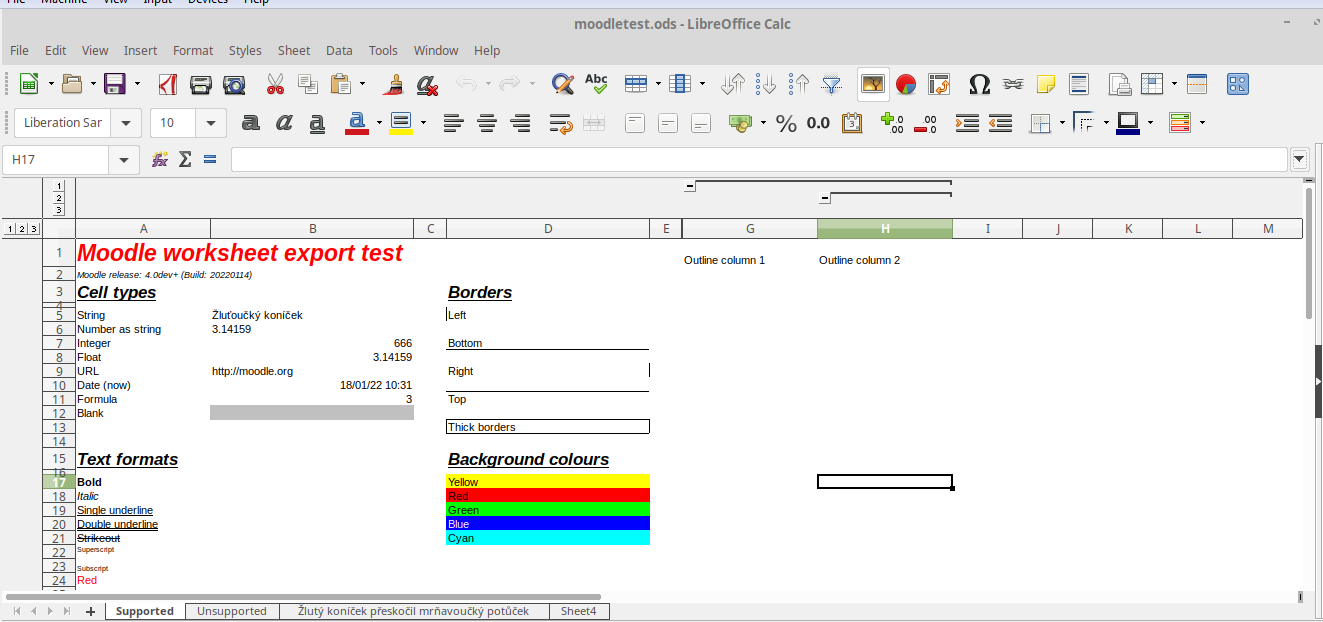Image resolution: width=1323 pixels, height=622 pixels.
Task: Open the Format menu
Action: tap(193, 50)
